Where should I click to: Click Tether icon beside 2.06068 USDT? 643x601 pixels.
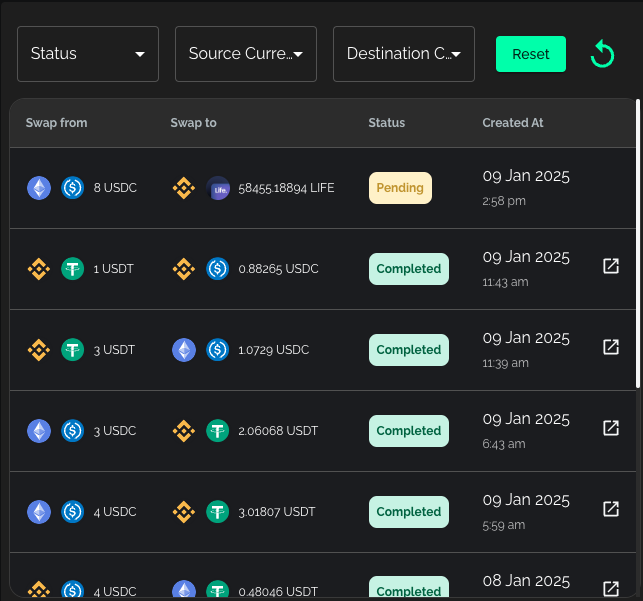[x=217, y=431]
